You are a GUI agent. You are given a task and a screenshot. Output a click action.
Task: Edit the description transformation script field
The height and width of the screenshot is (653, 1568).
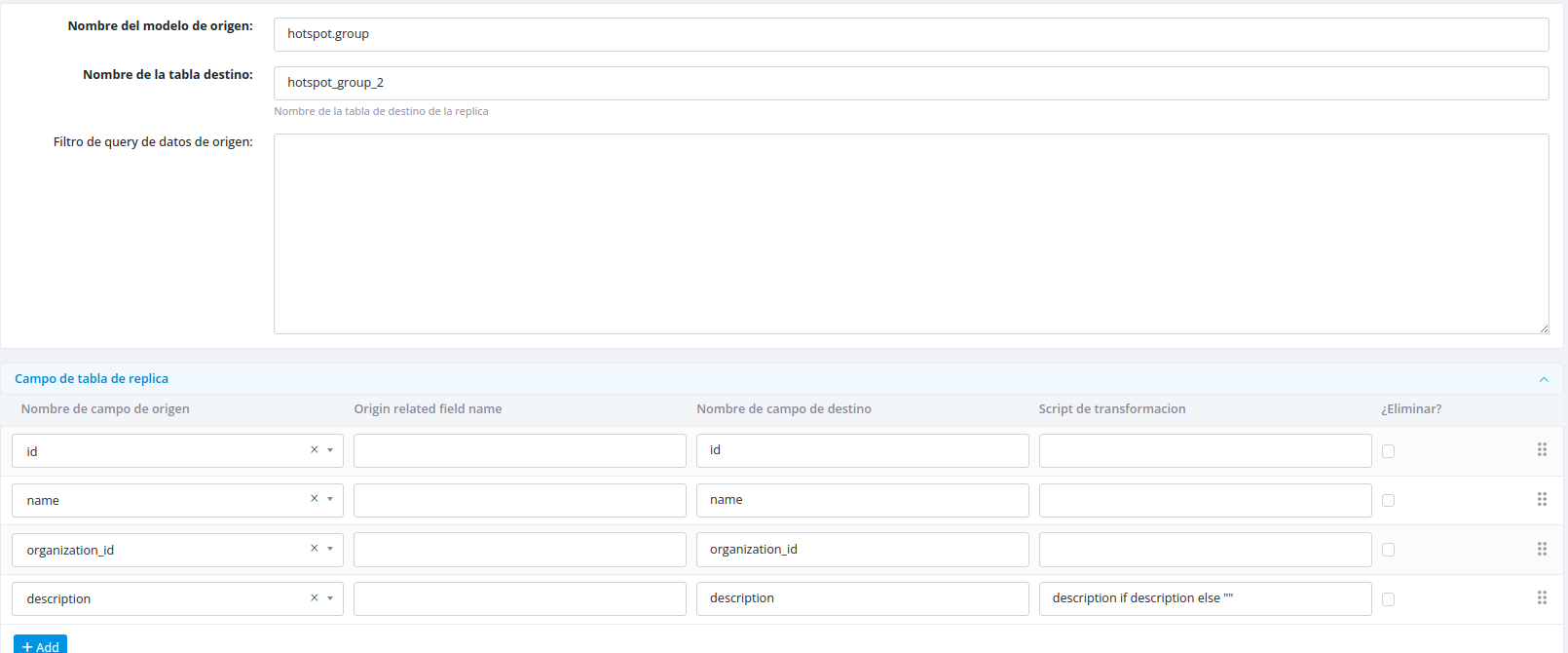pos(1205,598)
